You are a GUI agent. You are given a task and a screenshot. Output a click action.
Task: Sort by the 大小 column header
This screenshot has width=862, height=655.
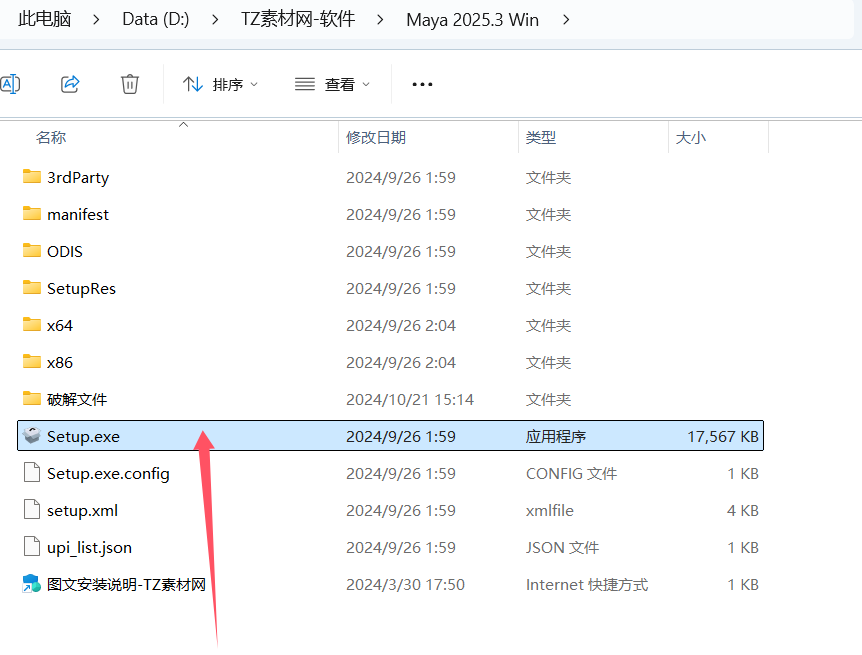click(690, 137)
